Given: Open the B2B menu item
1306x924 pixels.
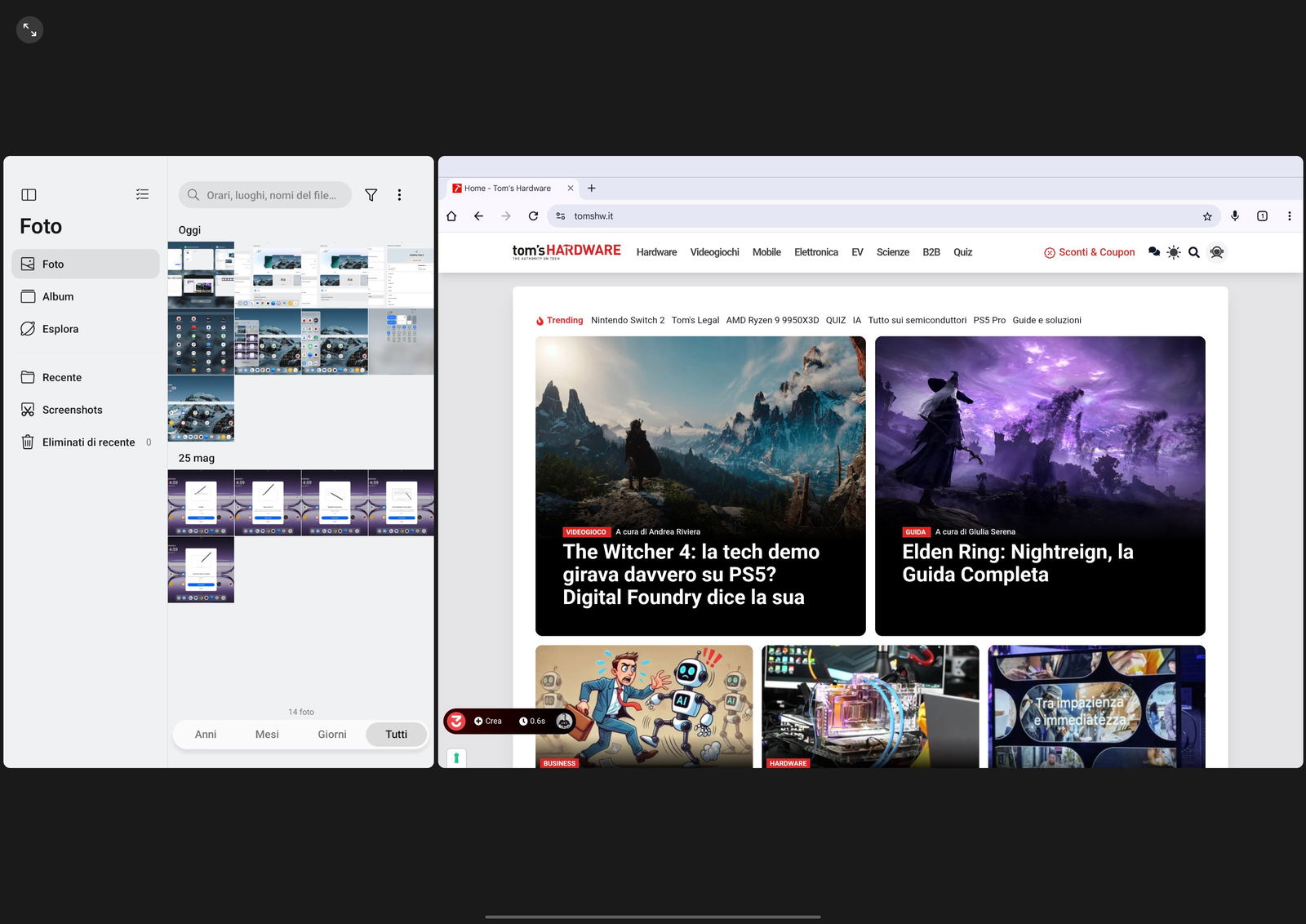Looking at the screenshot, I should pyautogui.click(x=931, y=252).
